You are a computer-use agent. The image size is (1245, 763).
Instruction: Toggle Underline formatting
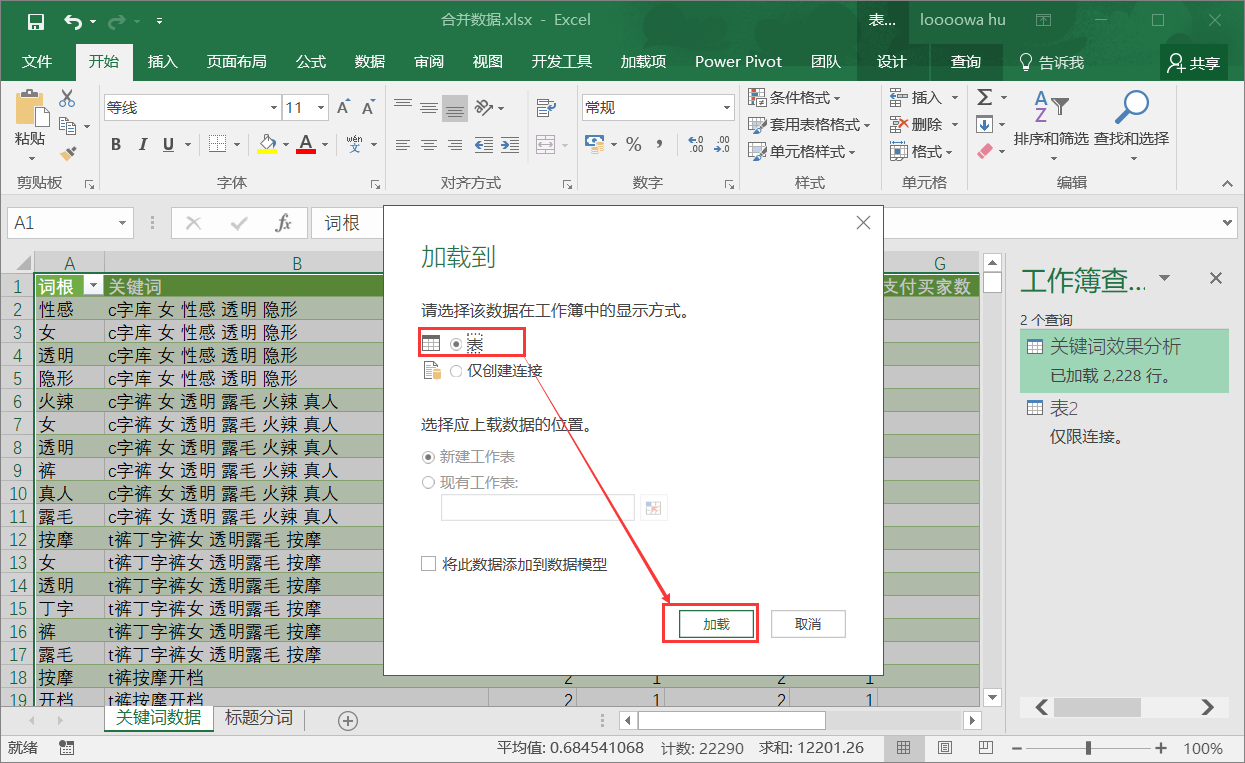pyautogui.click(x=168, y=145)
